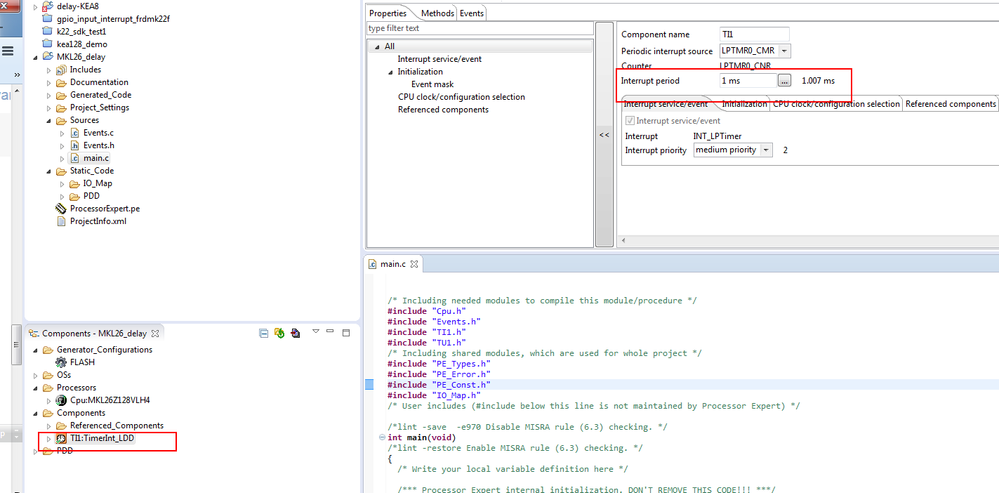This screenshot has width=999, height=493.
Task: Collapse the Static_Code folder node
Action: [x=48, y=171]
